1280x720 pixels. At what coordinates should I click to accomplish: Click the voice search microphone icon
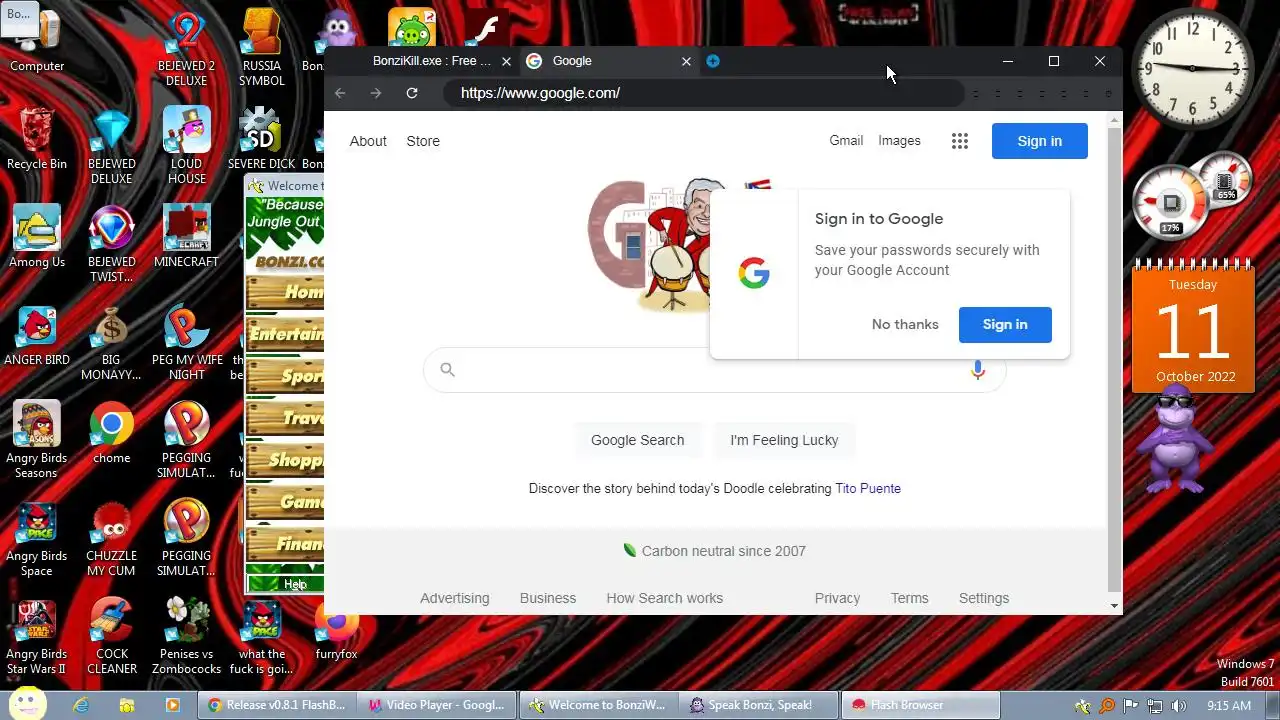(978, 370)
